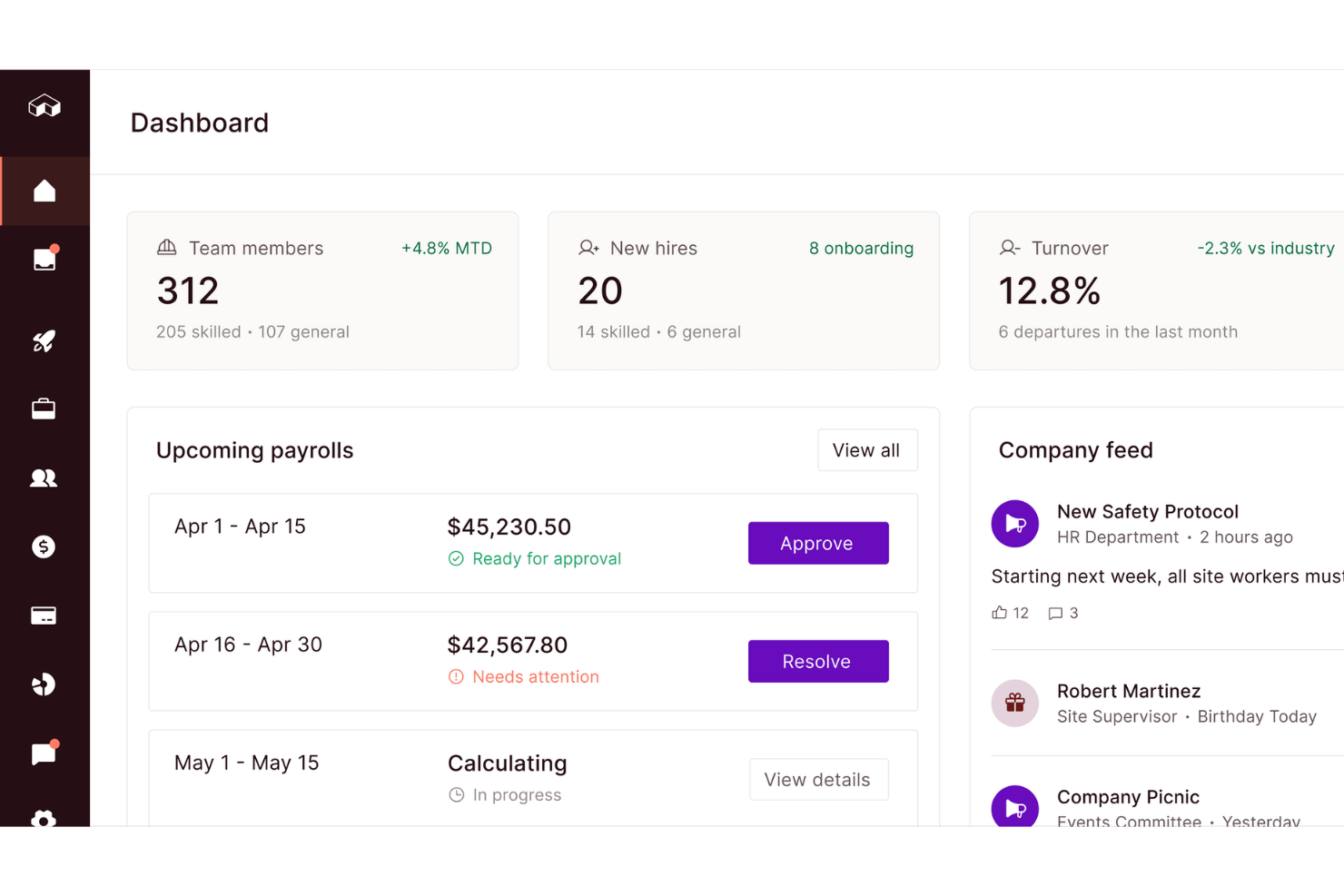Open the Turnover stat card
Image resolution: width=1344 pixels, height=896 pixels.
pyautogui.click(x=1157, y=290)
